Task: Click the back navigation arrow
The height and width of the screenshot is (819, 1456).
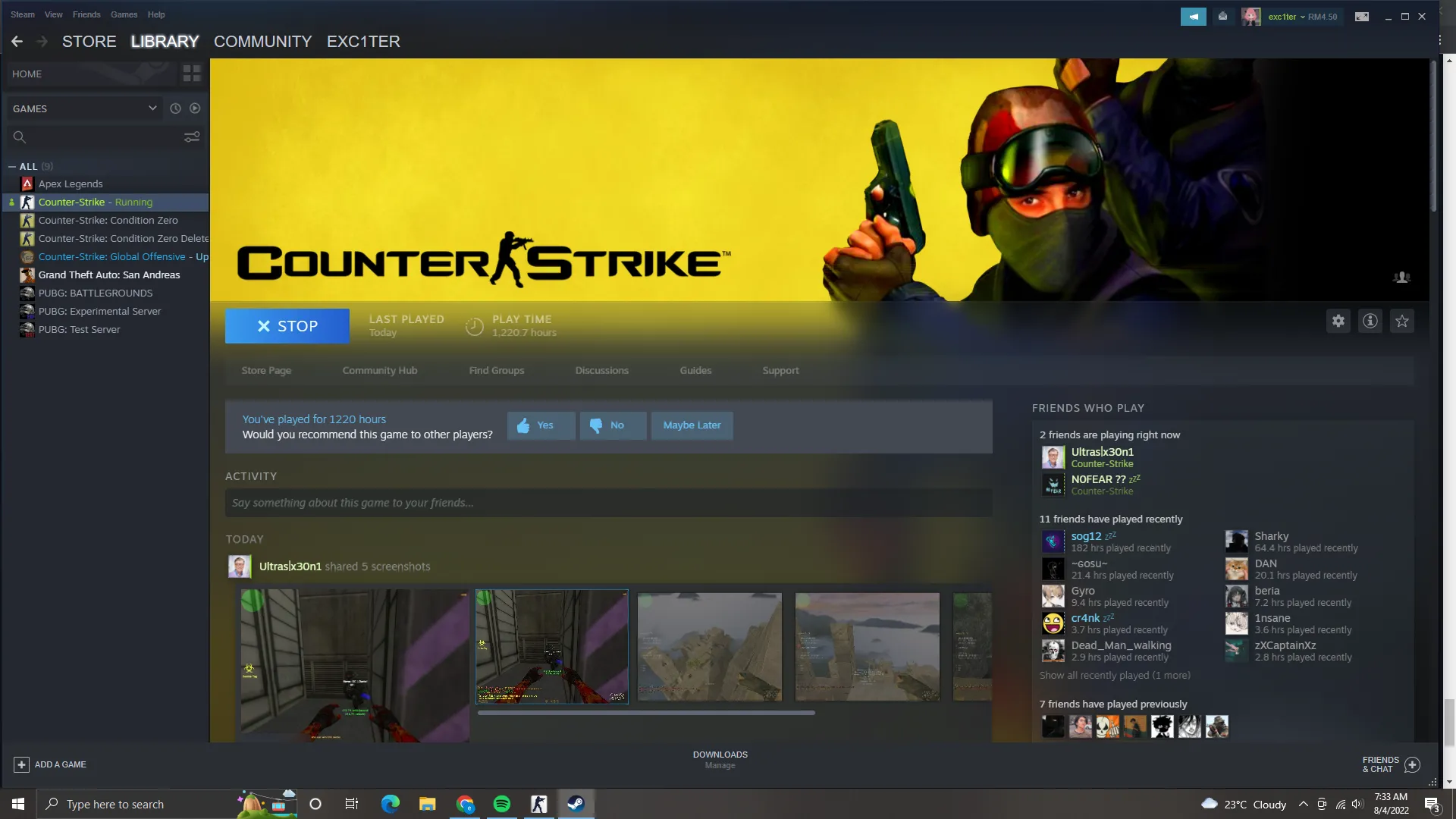Action: coord(17,42)
